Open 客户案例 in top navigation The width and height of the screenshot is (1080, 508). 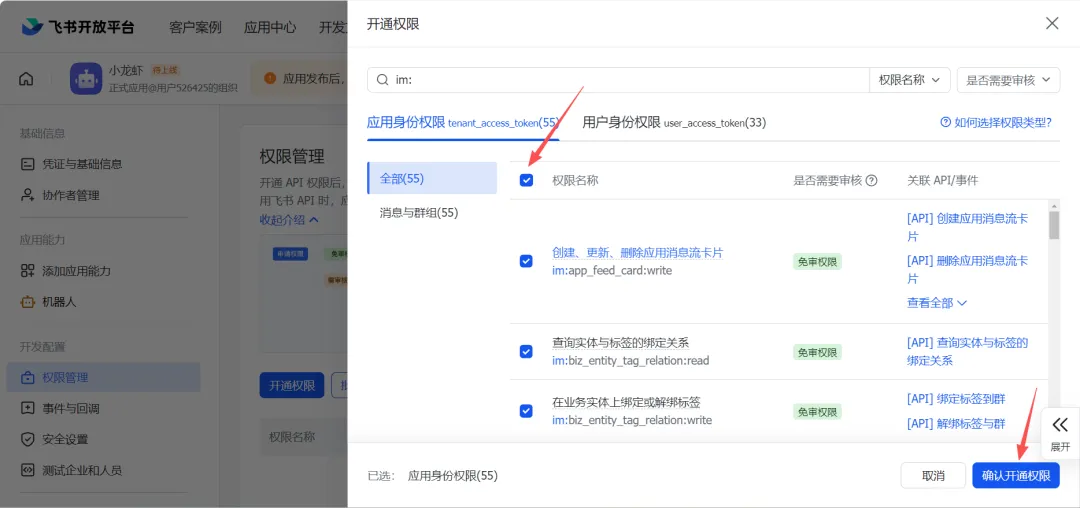[x=195, y=28]
